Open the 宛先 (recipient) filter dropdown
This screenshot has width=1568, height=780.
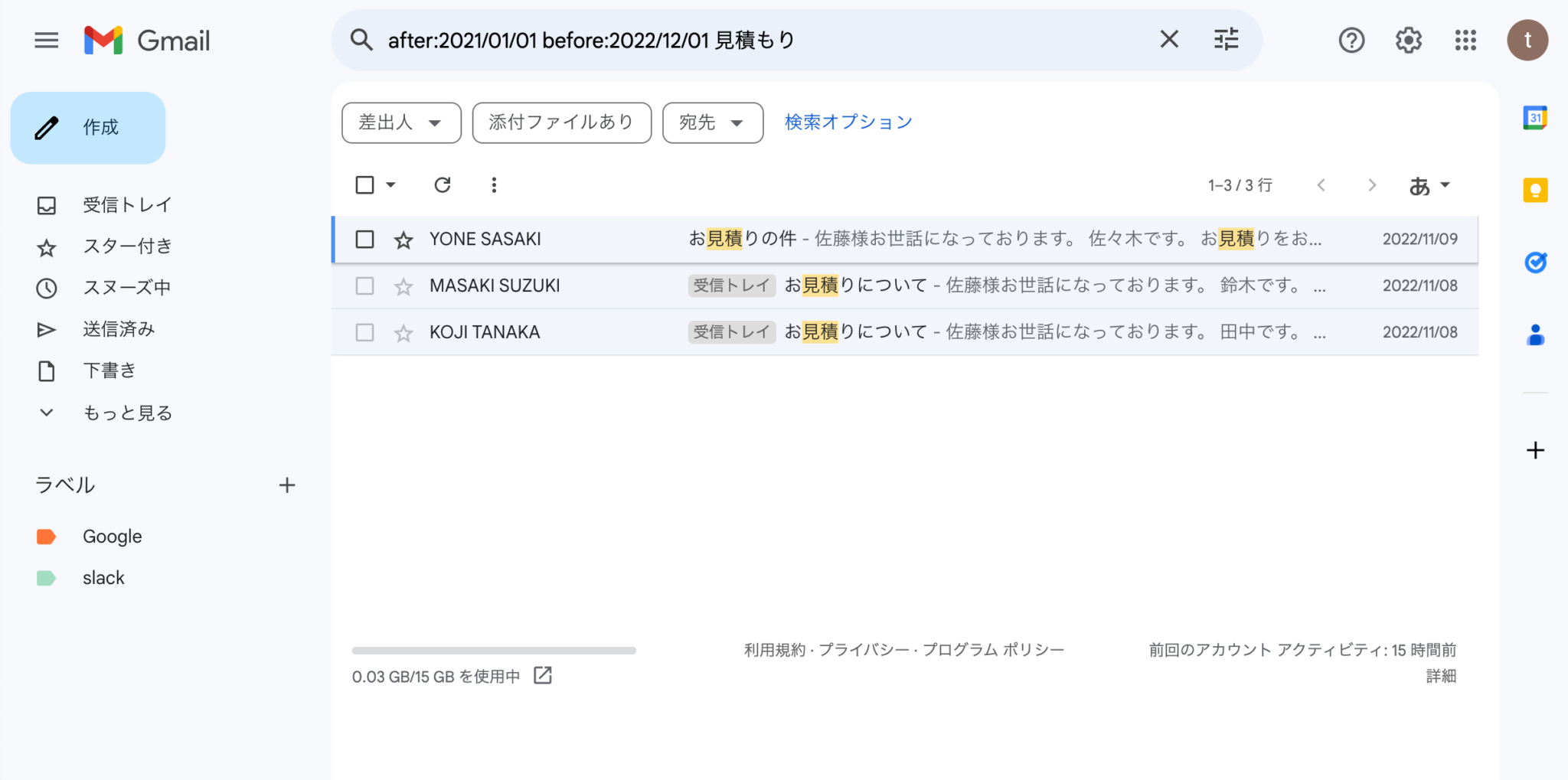pos(711,122)
